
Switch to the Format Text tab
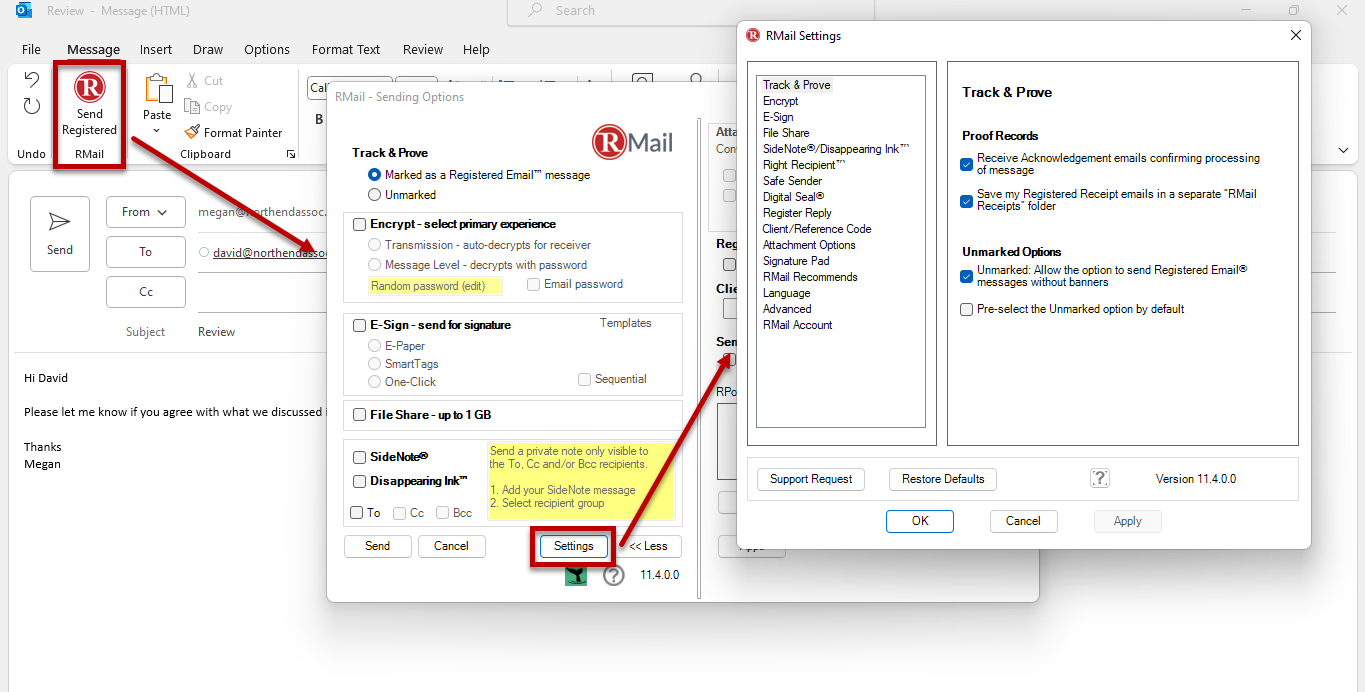point(346,49)
